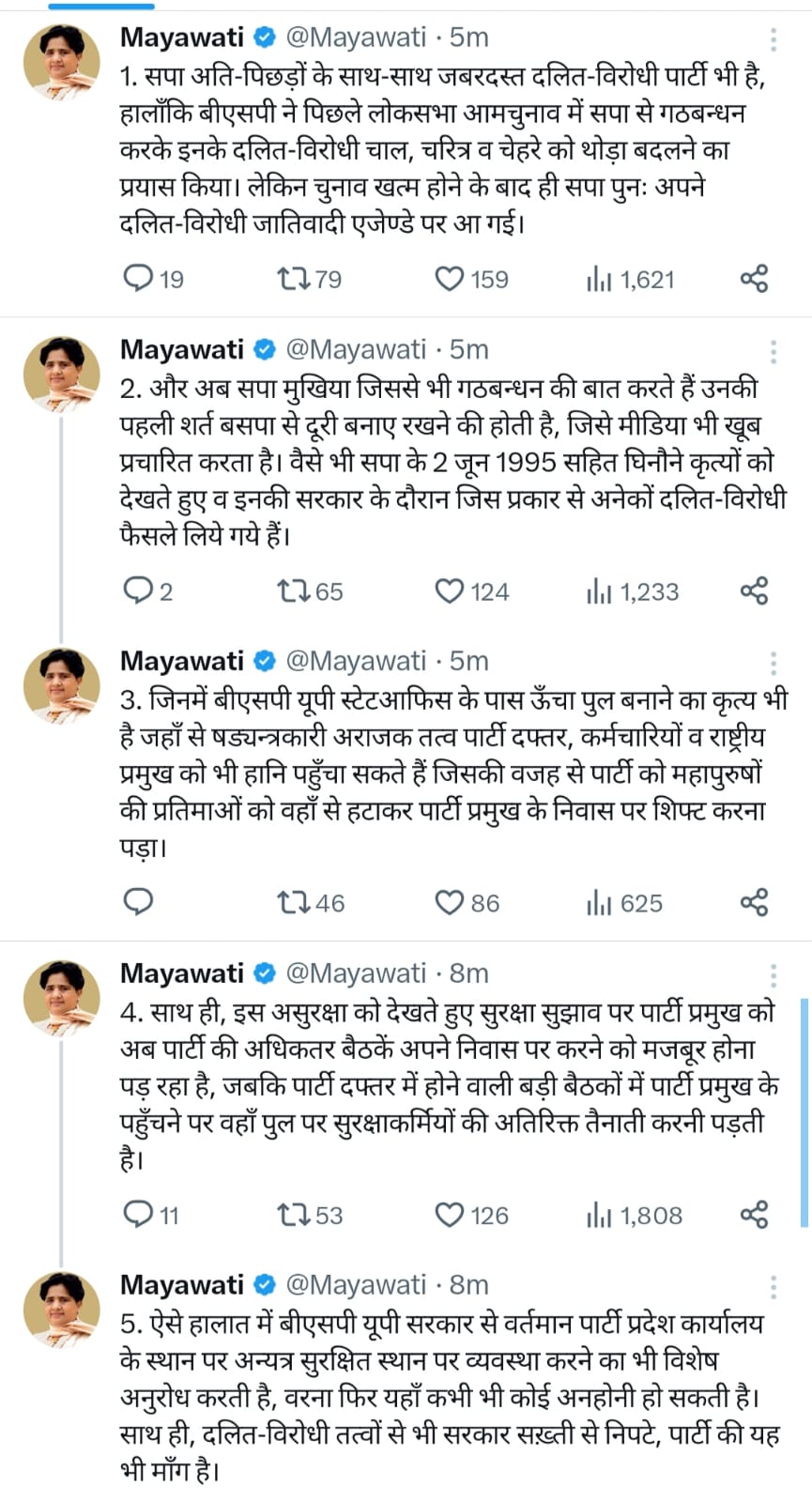The width and height of the screenshot is (812, 1502).
Task: Share the first tweet about सपा
Action: 755,279
